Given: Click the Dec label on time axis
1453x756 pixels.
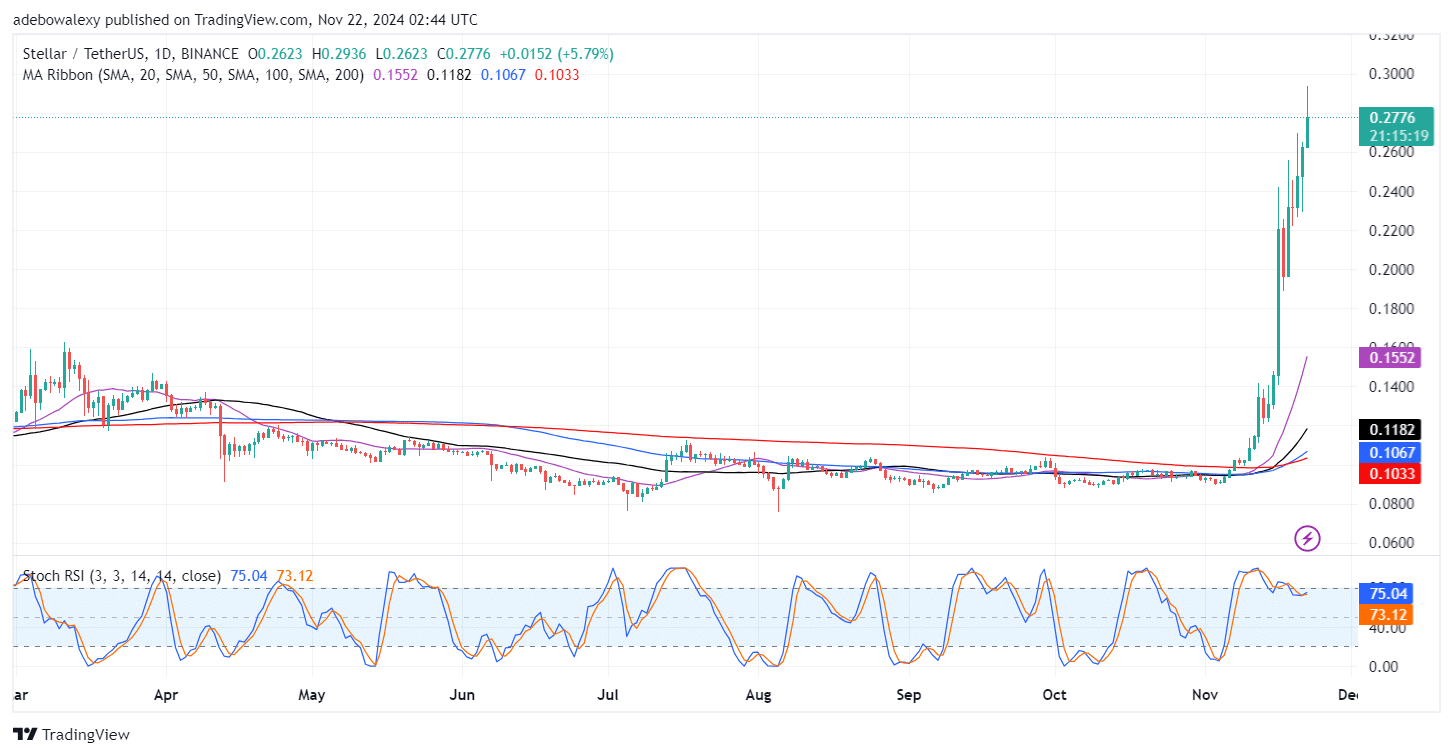Looking at the screenshot, I should pyautogui.click(x=1350, y=694).
